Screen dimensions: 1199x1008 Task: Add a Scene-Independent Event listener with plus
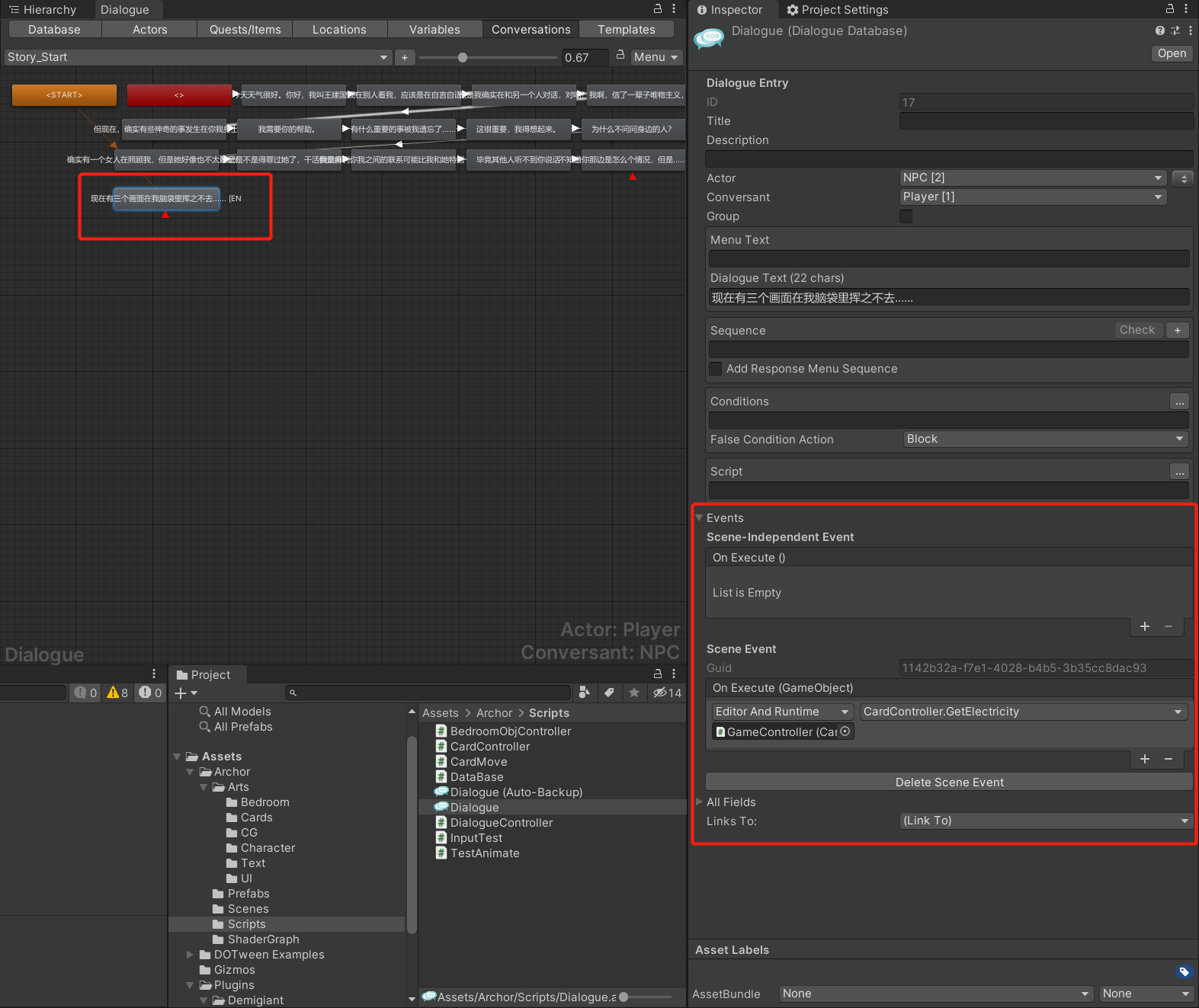pos(1145,626)
